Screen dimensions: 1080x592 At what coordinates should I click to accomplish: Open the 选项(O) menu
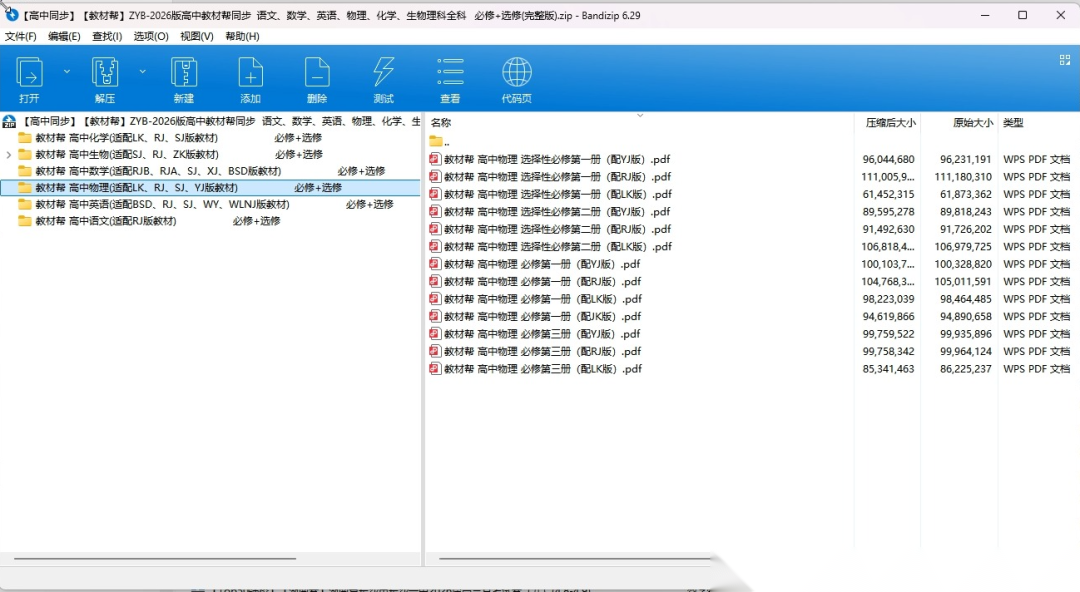[x=151, y=36]
